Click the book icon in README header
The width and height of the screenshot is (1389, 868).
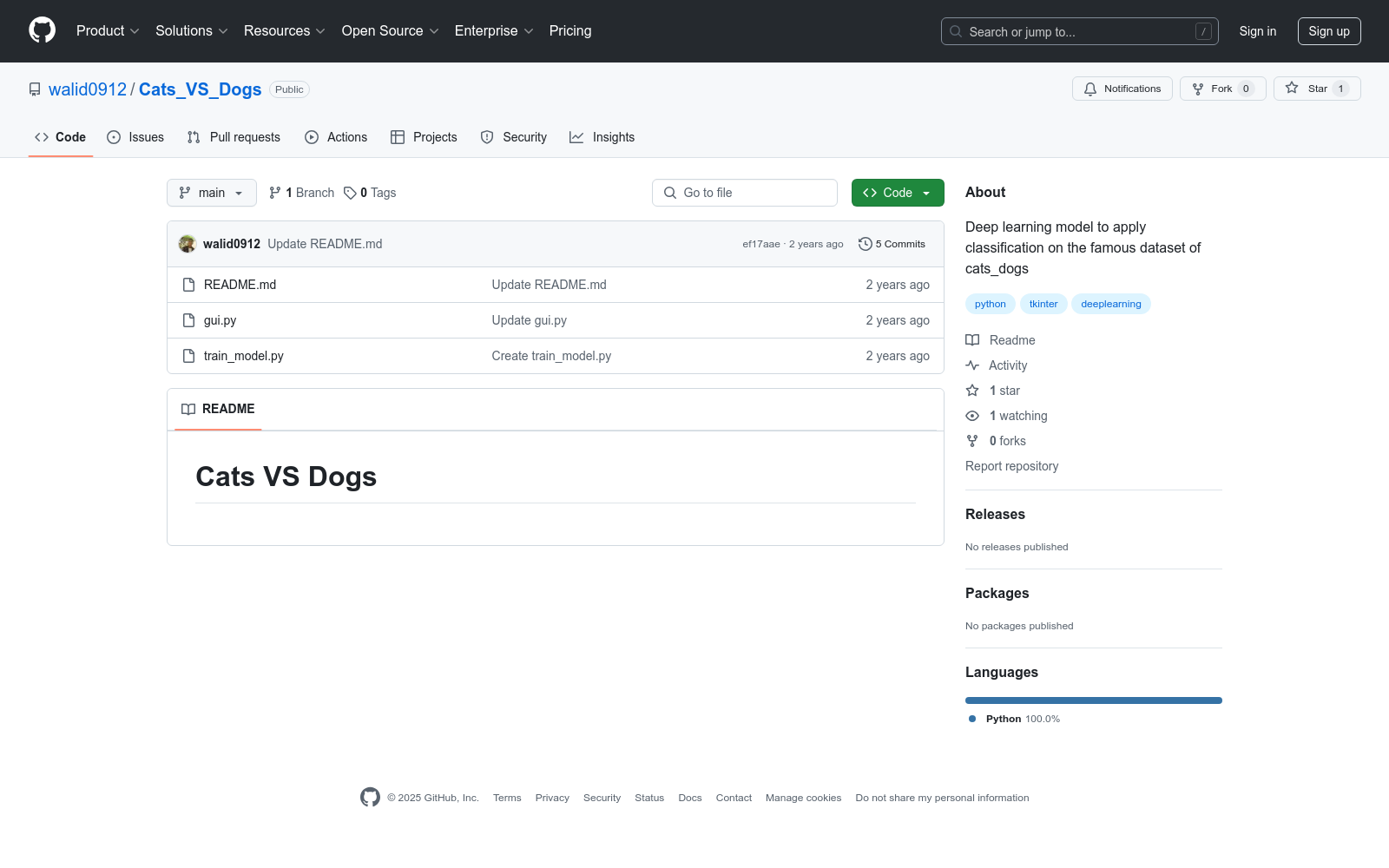click(x=188, y=409)
